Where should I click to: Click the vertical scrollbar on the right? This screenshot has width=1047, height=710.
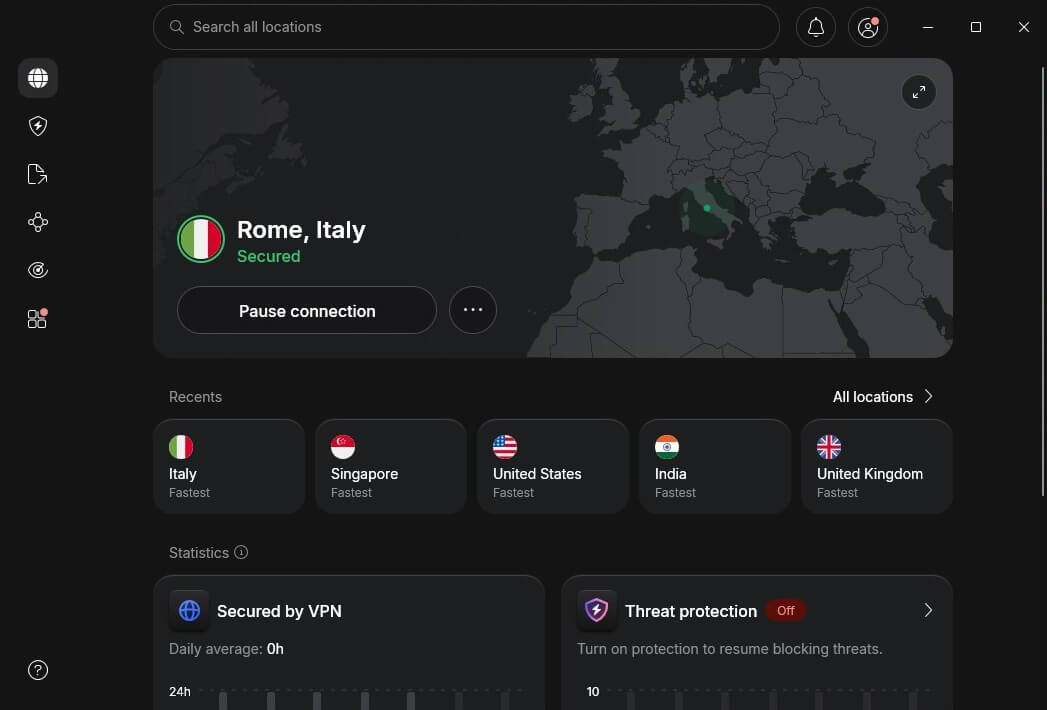coord(1043,281)
